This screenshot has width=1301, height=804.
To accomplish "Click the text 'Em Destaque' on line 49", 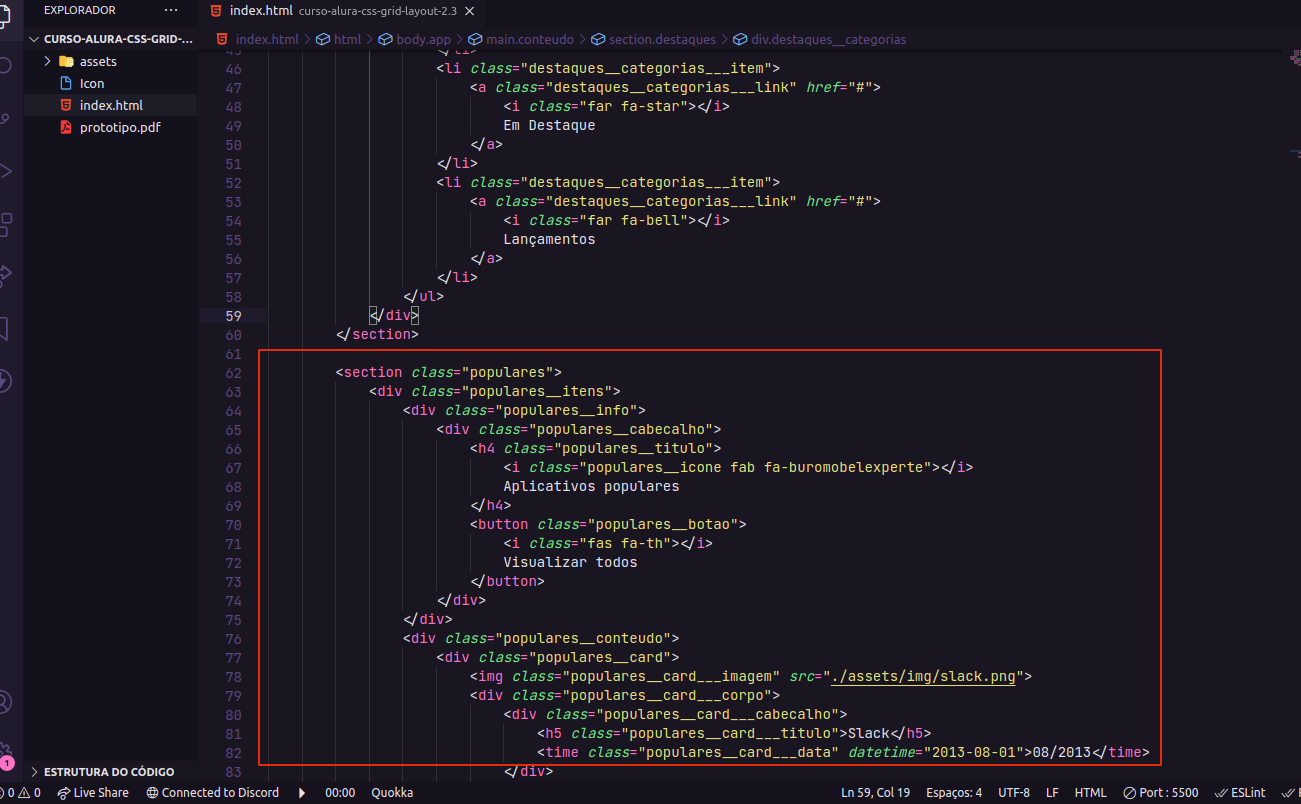I will pos(549,125).
